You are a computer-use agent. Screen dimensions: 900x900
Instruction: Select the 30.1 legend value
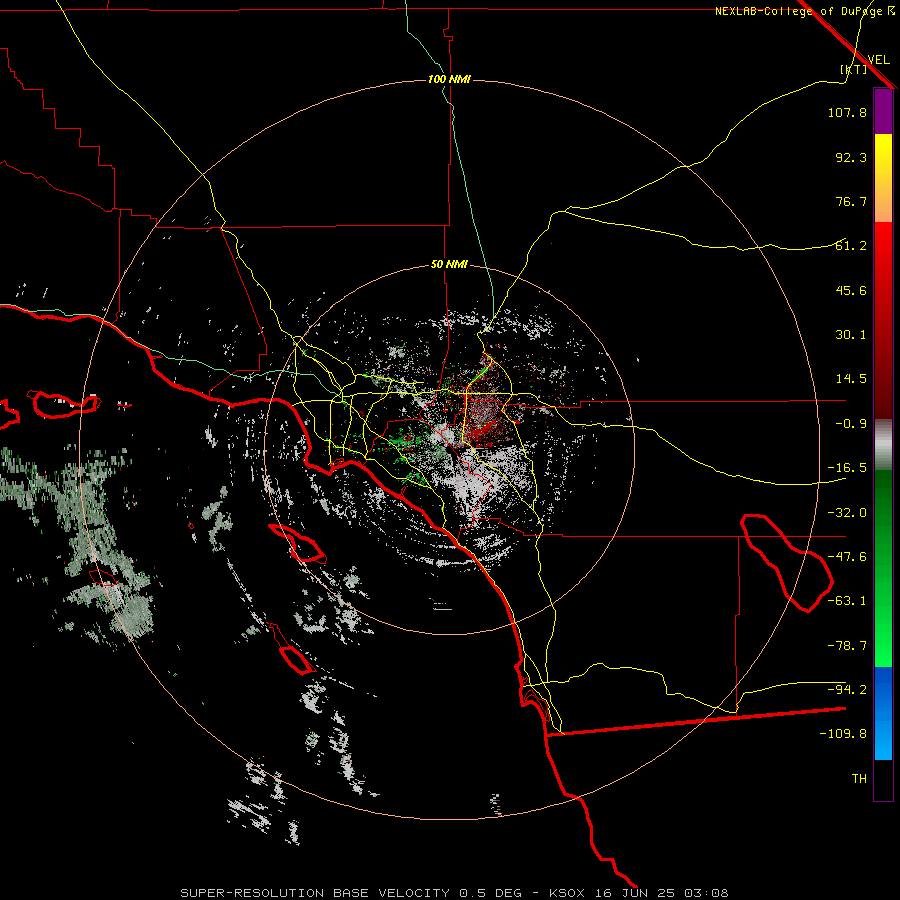point(851,335)
